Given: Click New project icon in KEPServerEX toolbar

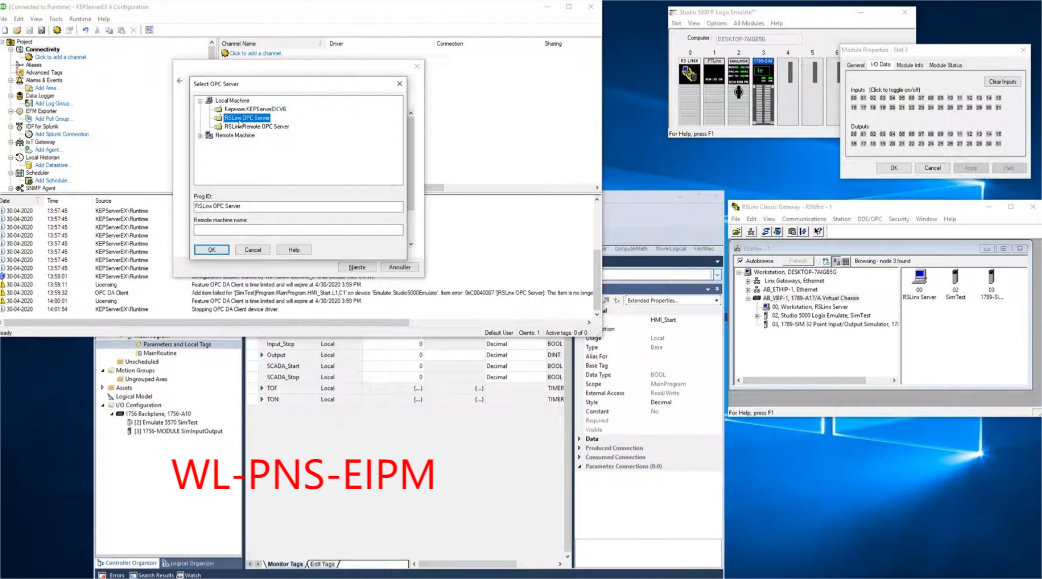Looking at the screenshot, I should (5, 30).
